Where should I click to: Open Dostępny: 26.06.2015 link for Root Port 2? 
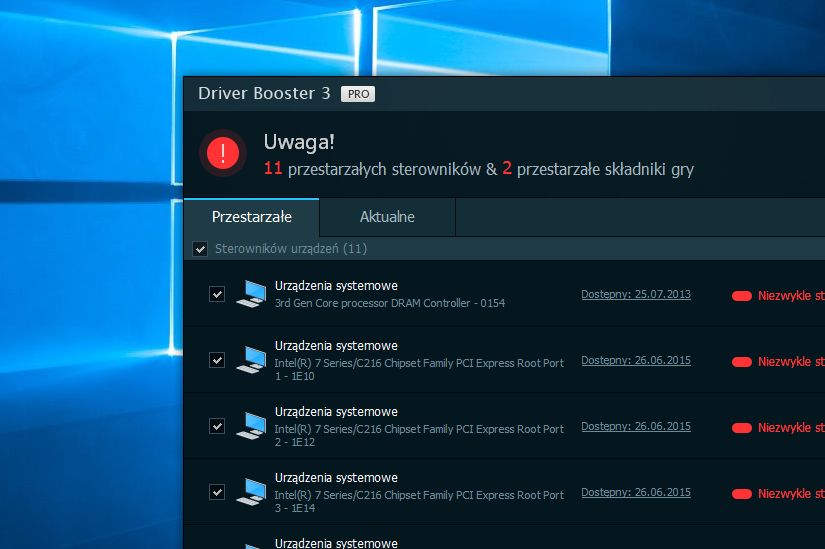pos(636,426)
